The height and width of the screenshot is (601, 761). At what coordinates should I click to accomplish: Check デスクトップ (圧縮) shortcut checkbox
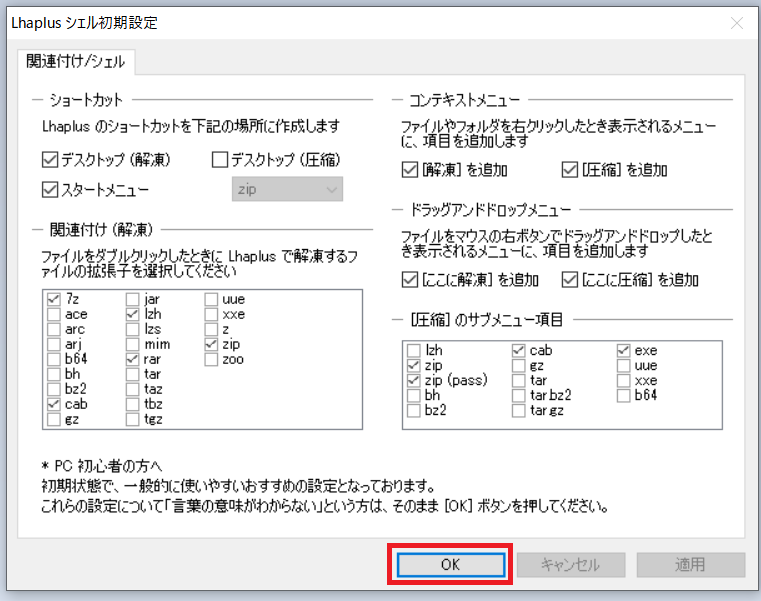[220, 160]
